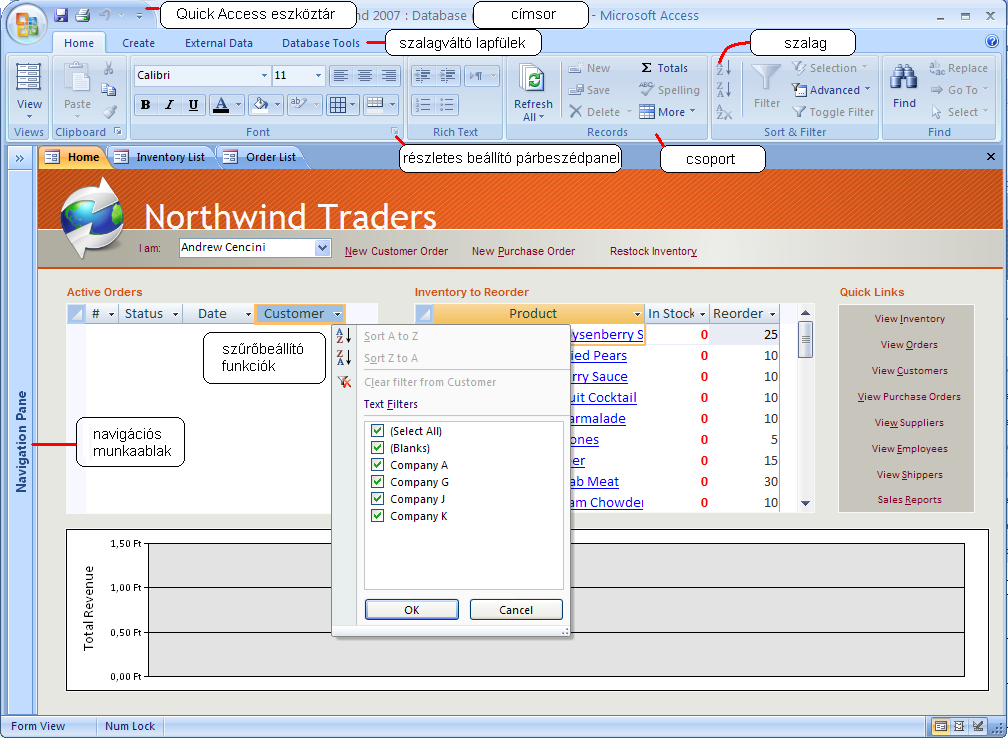Uncheck Company G checkbox
The height and width of the screenshot is (738, 1008).
click(x=377, y=482)
